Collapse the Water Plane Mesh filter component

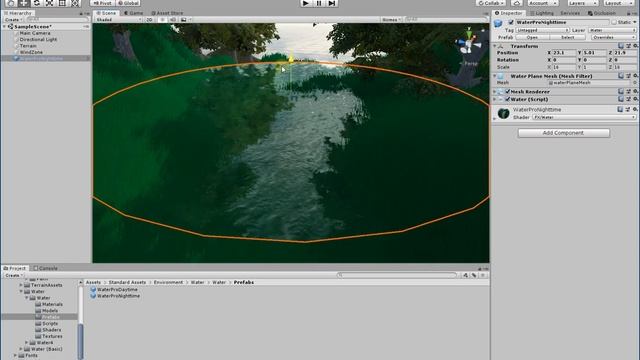click(495, 76)
